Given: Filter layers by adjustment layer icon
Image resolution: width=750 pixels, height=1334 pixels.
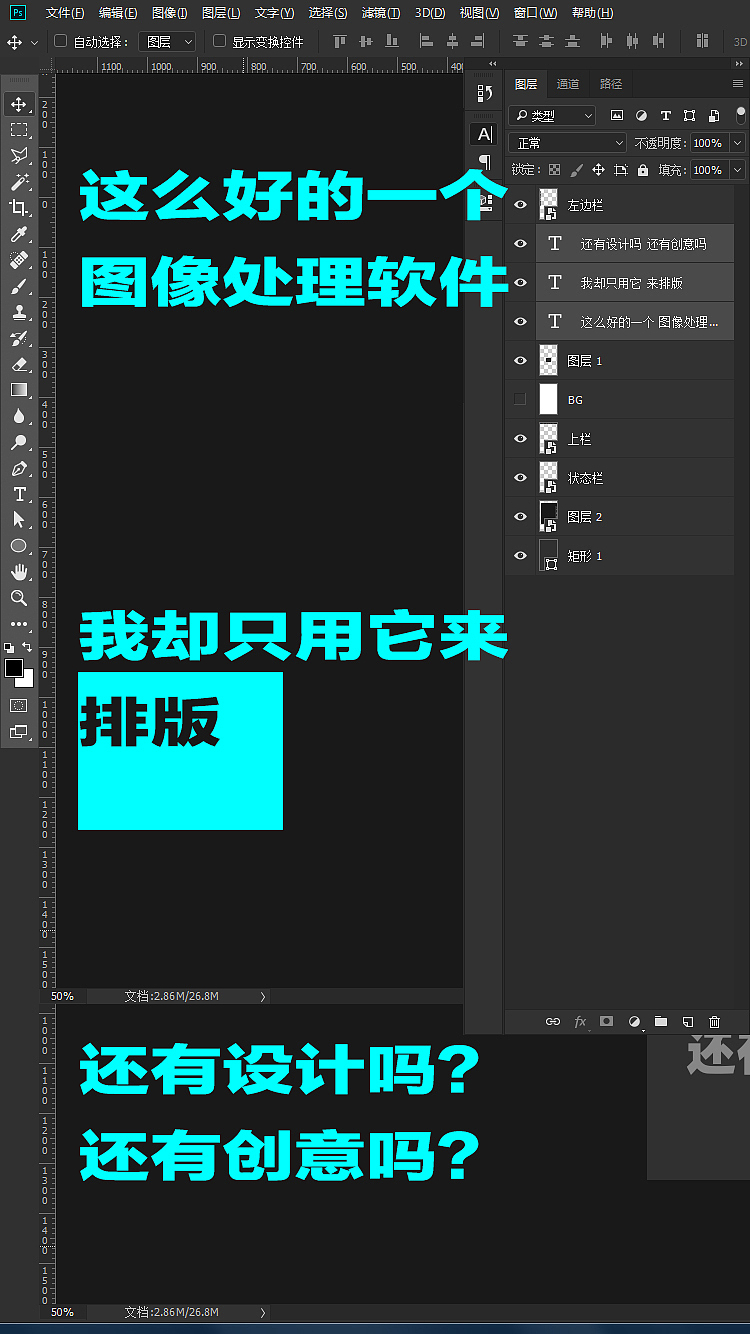Looking at the screenshot, I should (x=641, y=116).
